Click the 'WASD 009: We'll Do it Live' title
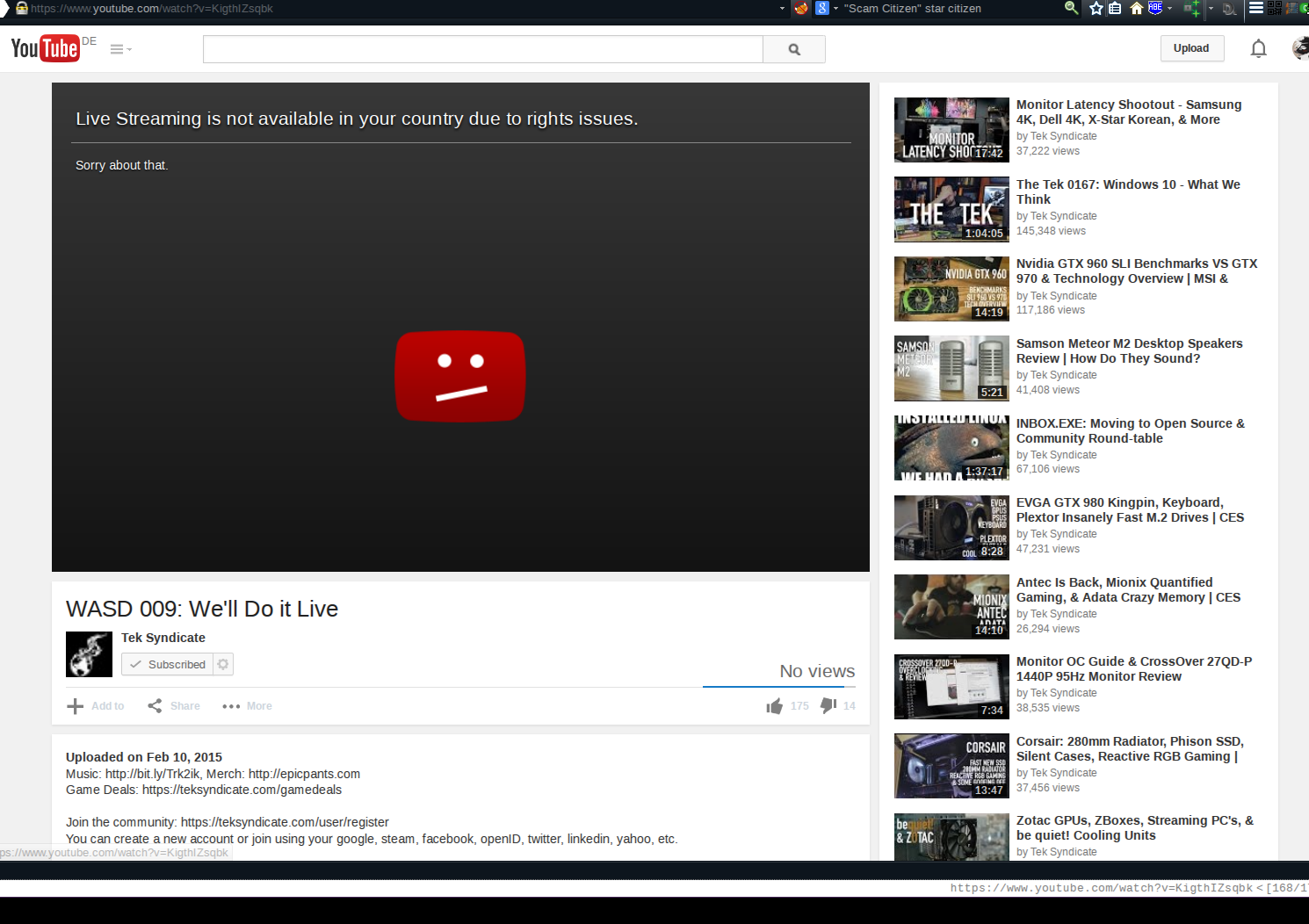The width and height of the screenshot is (1309, 924). (x=202, y=609)
